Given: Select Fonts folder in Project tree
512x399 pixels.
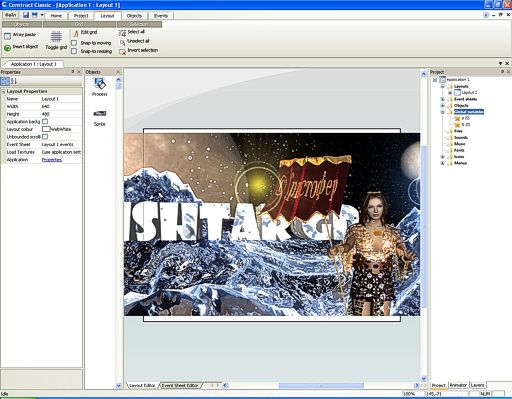Looking at the screenshot, I should (x=459, y=150).
